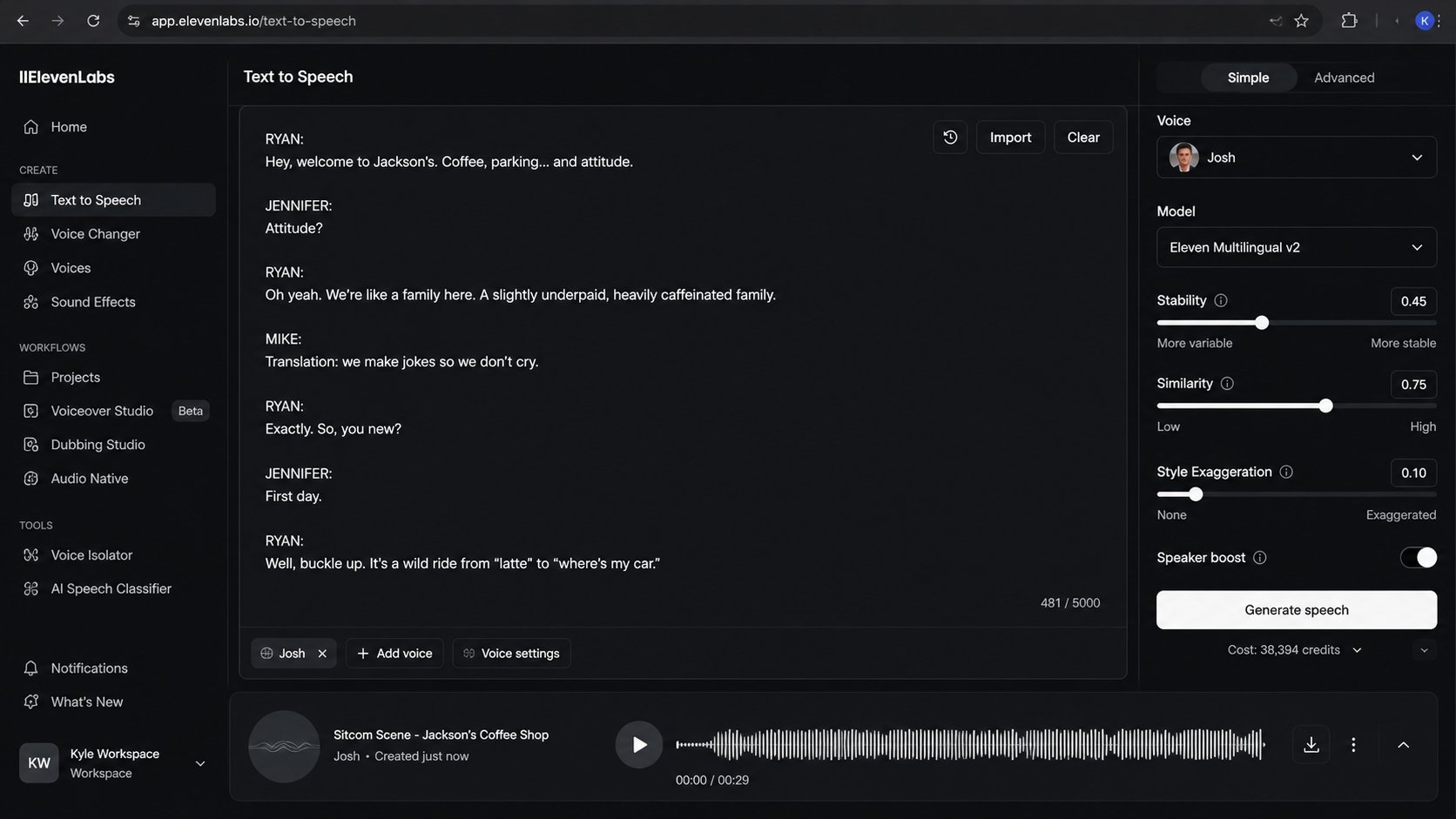Click the Home sidebar icon
1456x819 pixels.
coord(31,127)
